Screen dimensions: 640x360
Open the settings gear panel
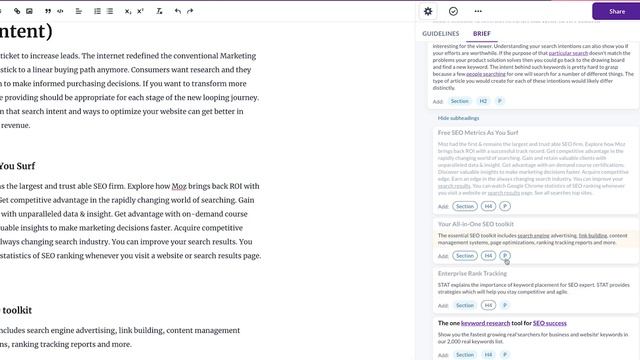pos(428,11)
